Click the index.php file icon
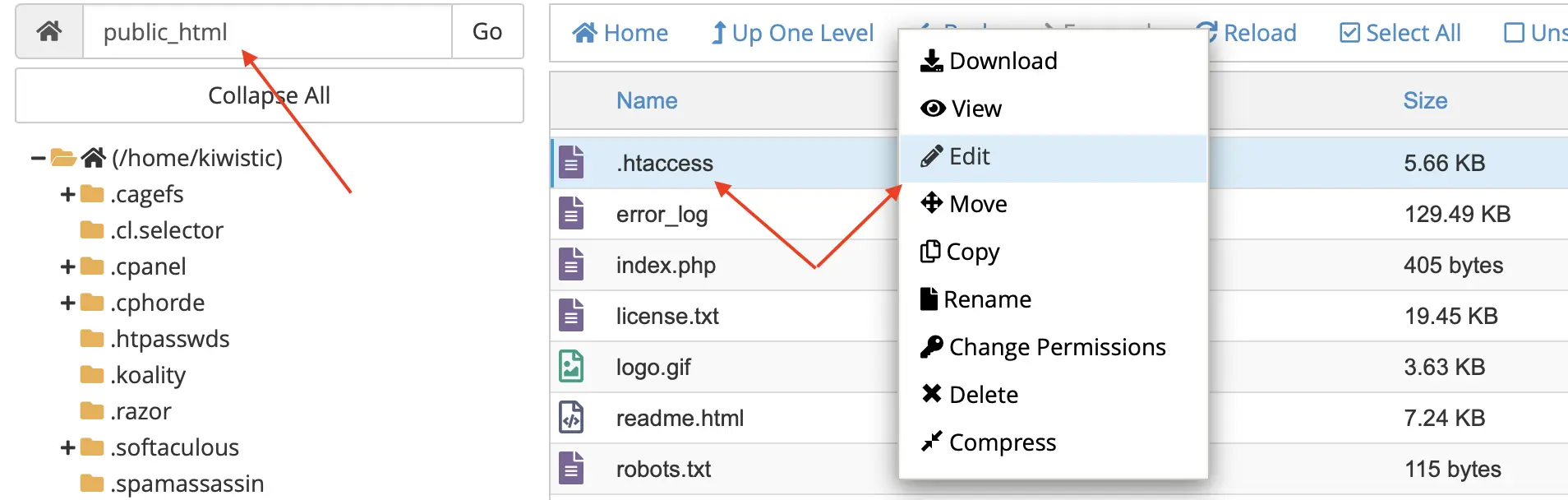The height and width of the screenshot is (500, 1568). [571, 264]
